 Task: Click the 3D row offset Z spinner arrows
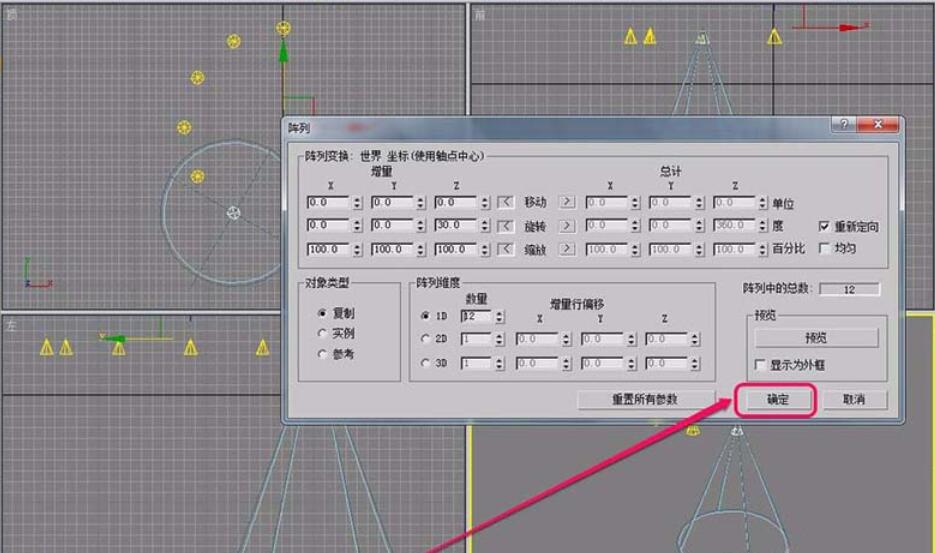point(695,363)
